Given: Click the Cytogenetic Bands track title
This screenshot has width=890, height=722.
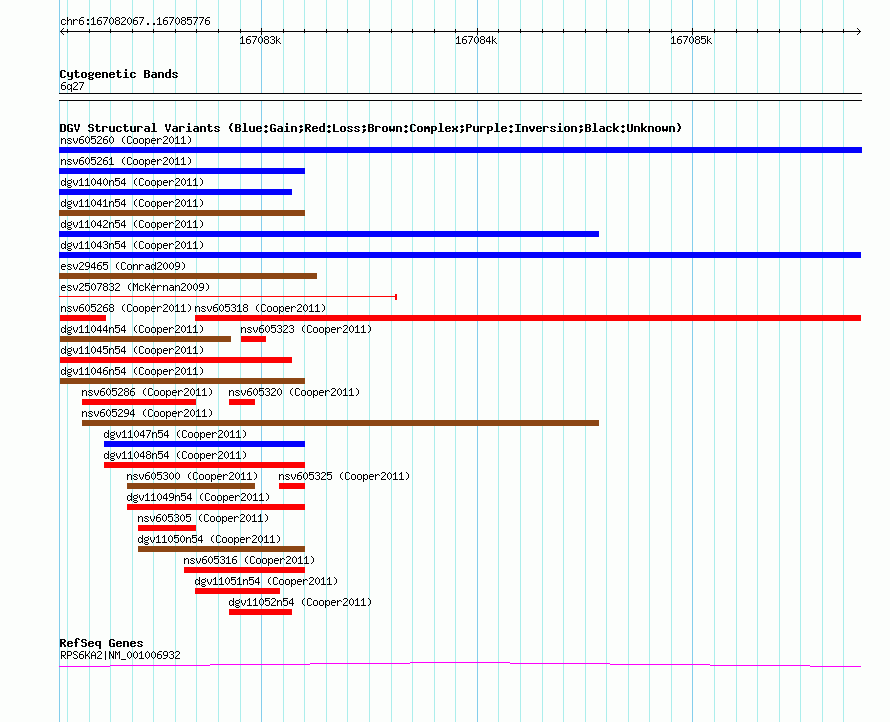Looking at the screenshot, I should click(119, 74).
